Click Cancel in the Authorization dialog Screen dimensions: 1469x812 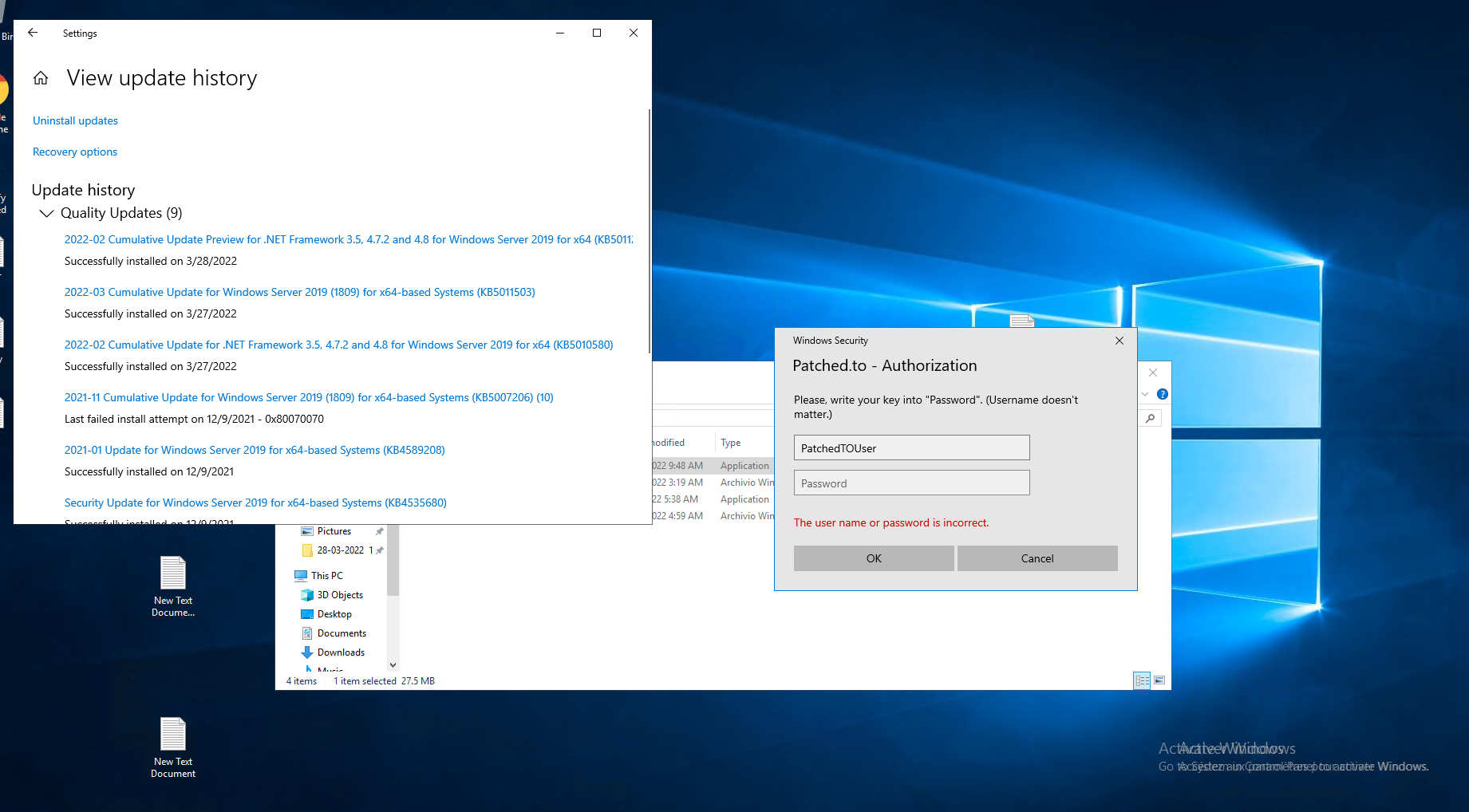point(1037,558)
